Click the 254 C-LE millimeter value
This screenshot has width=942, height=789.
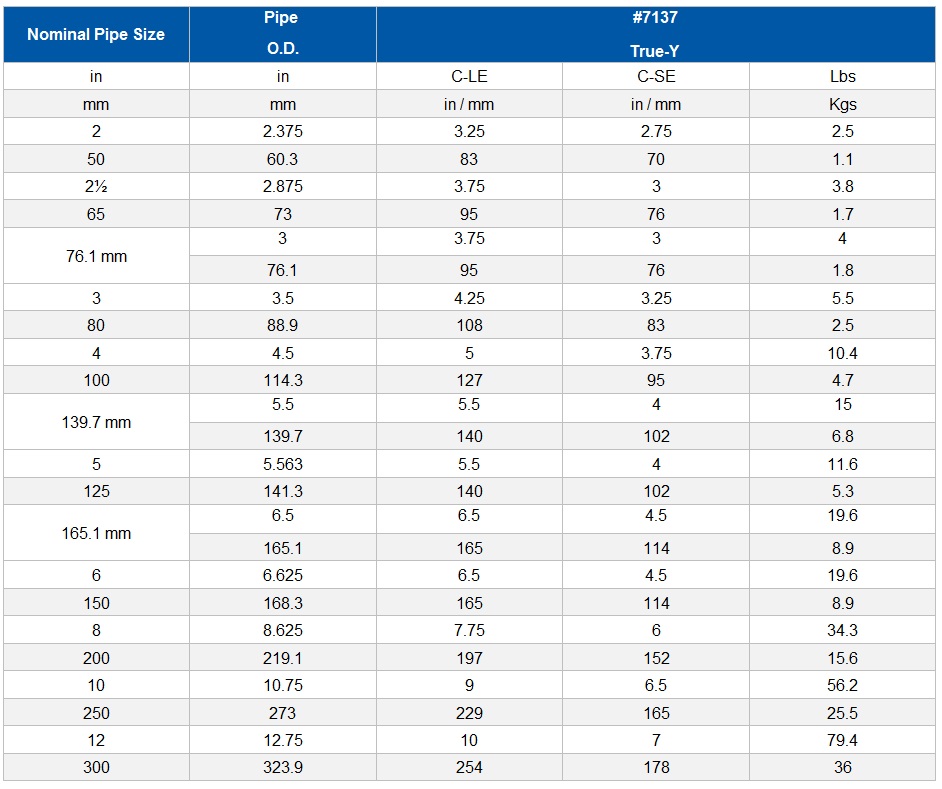(469, 767)
